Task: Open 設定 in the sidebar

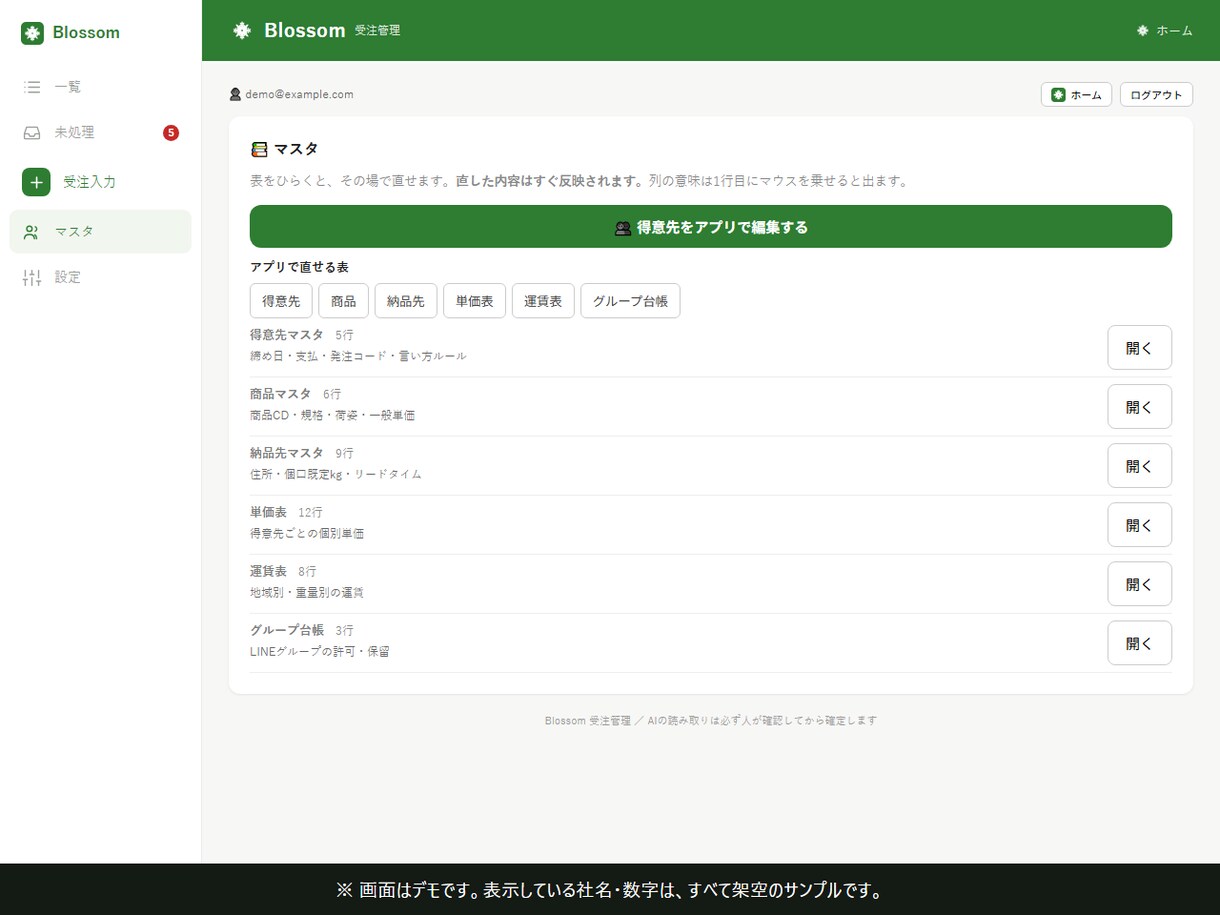Action: 100,277
